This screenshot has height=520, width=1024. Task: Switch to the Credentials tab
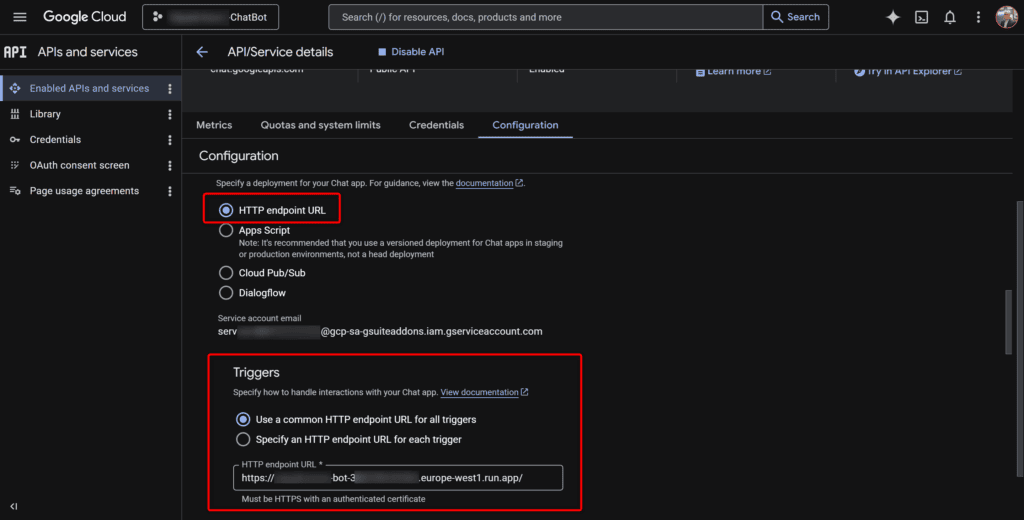[436, 125]
